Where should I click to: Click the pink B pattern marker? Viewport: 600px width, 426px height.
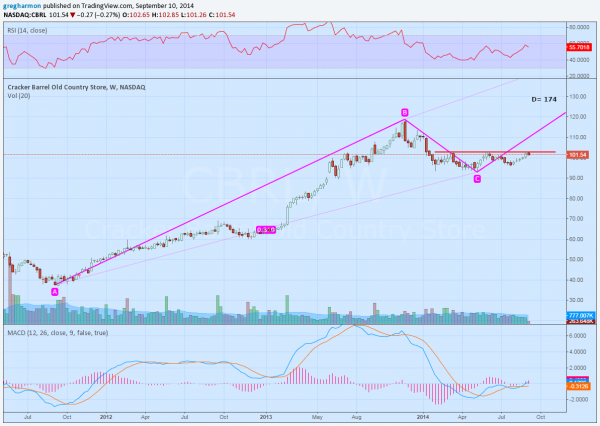tap(404, 112)
